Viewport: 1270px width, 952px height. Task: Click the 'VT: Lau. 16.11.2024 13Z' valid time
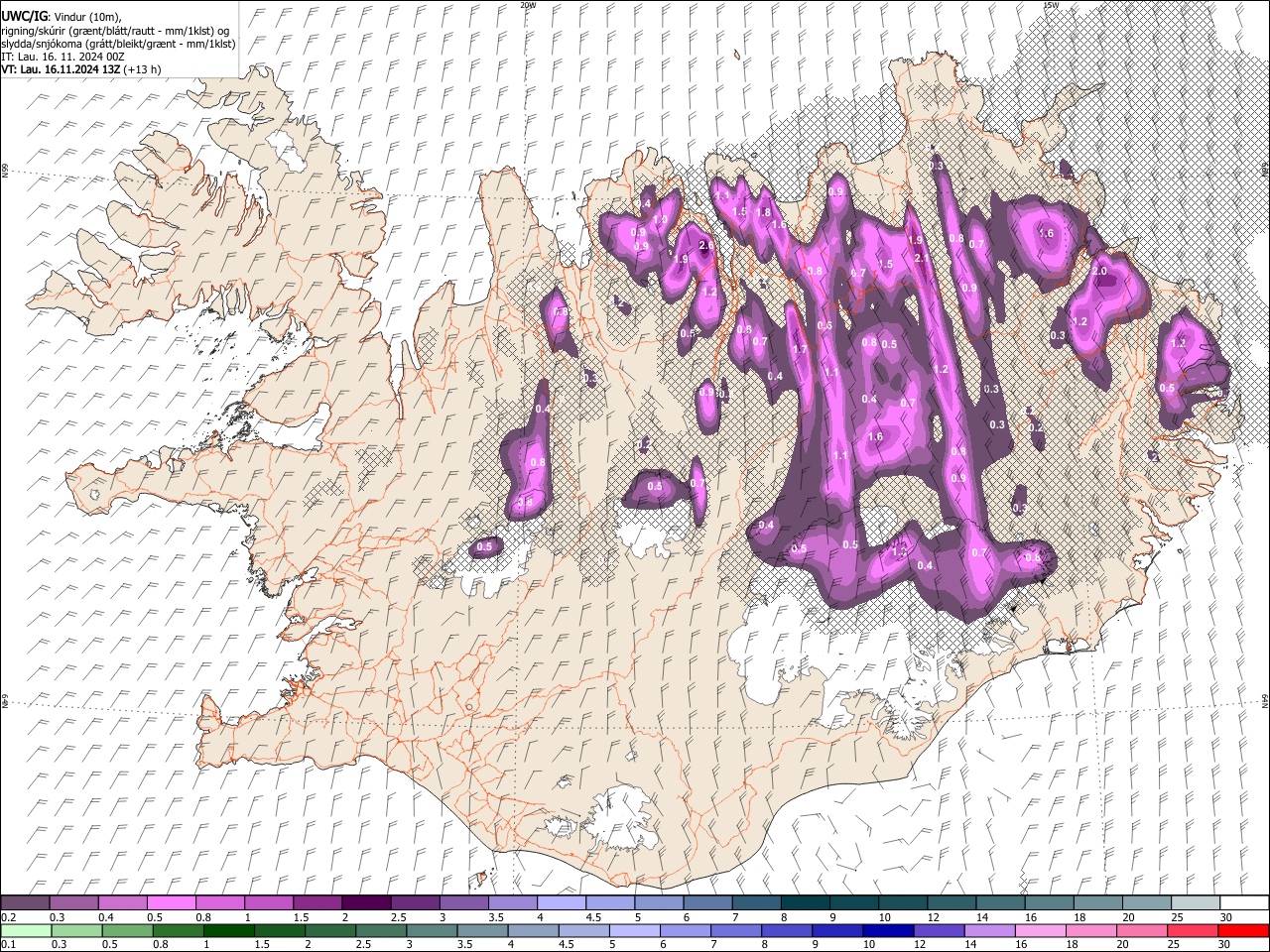click(x=62, y=69)
